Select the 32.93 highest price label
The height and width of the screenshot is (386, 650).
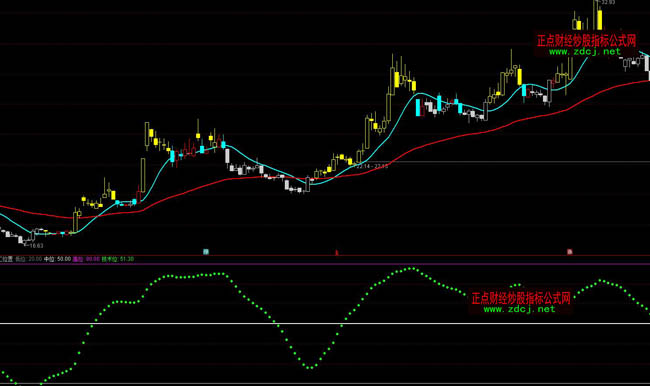[x=608, y=2]
